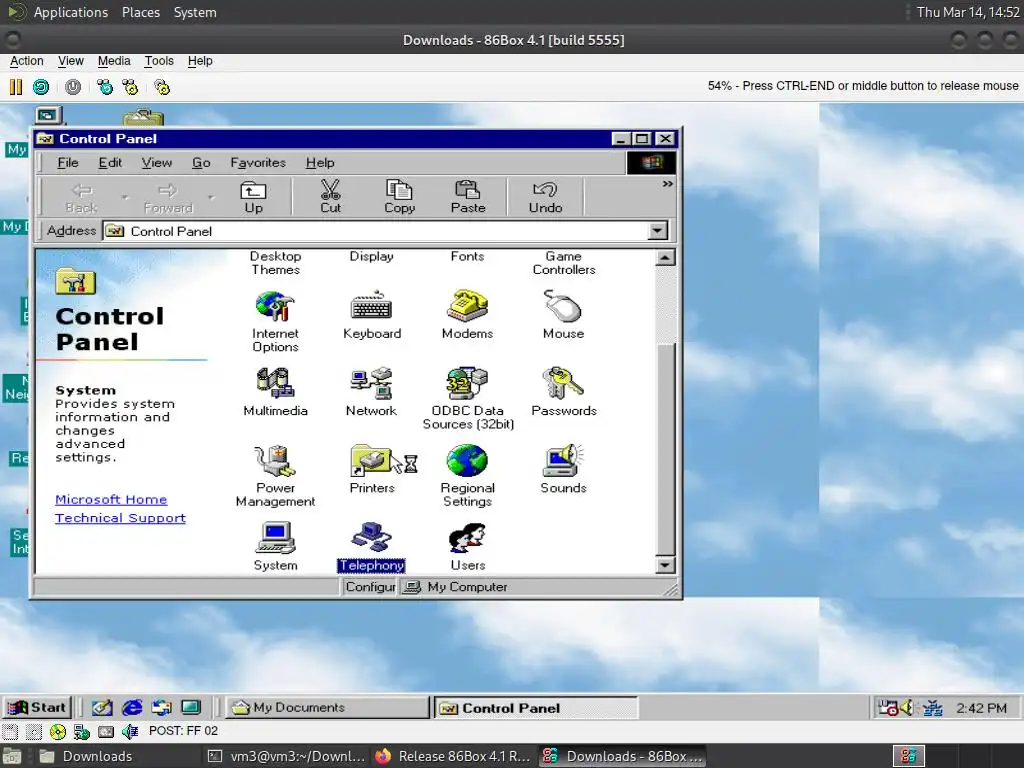Click the volume speaker tray icon
This screenshot has width=1024, height=768.
click(906, 708)
